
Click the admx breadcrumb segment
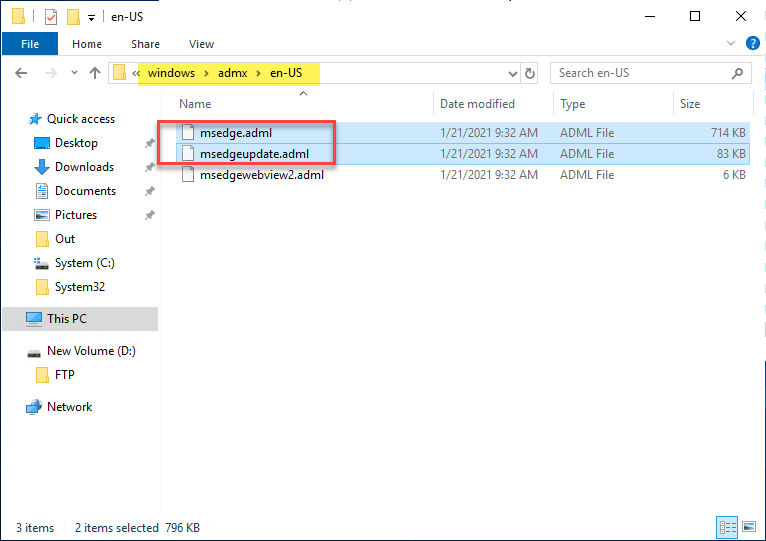pos(233,73)
